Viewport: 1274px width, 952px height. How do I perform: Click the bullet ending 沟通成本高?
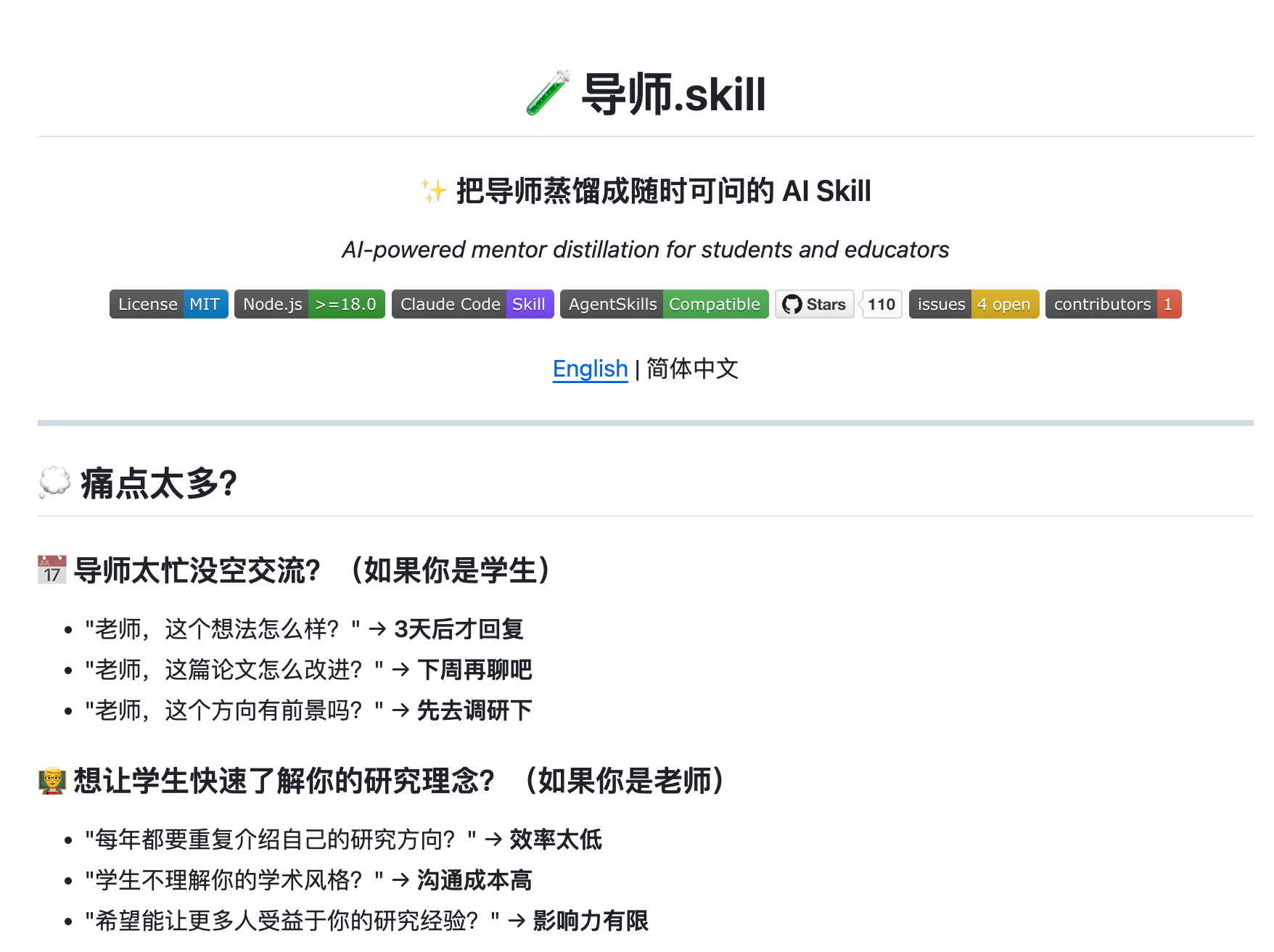click(x=309, y=880)
